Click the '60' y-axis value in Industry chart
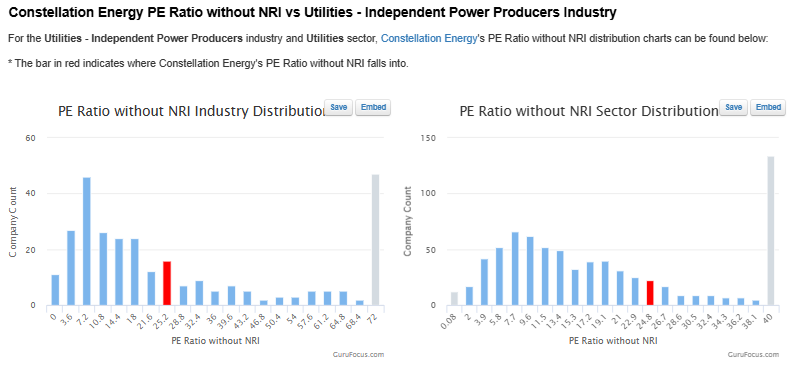 [x=30, y=138]
